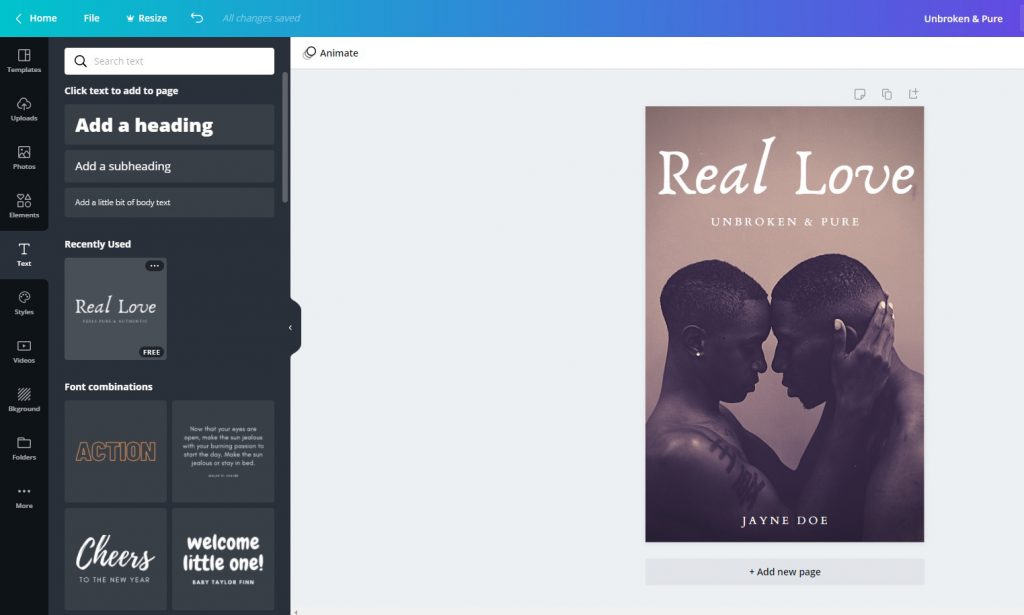Open the File menu
The height and width of the screenshot is (615, 1024).
91,18
